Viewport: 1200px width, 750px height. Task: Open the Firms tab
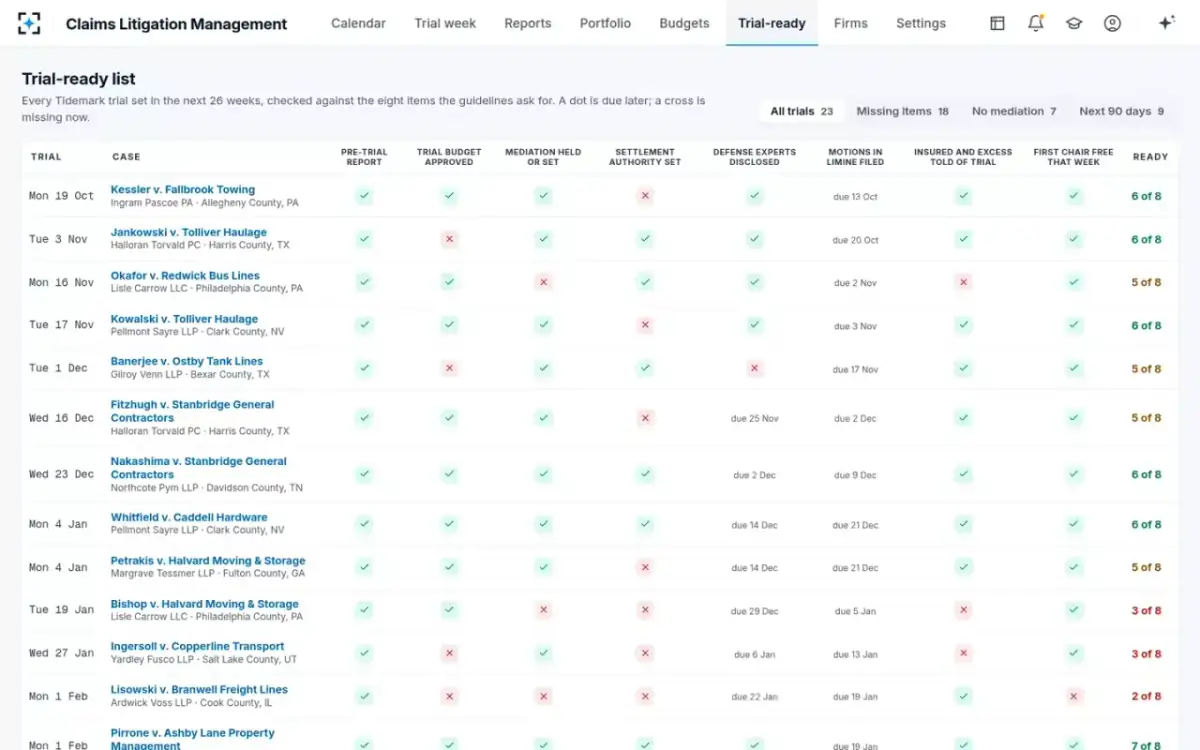(851, 23)
